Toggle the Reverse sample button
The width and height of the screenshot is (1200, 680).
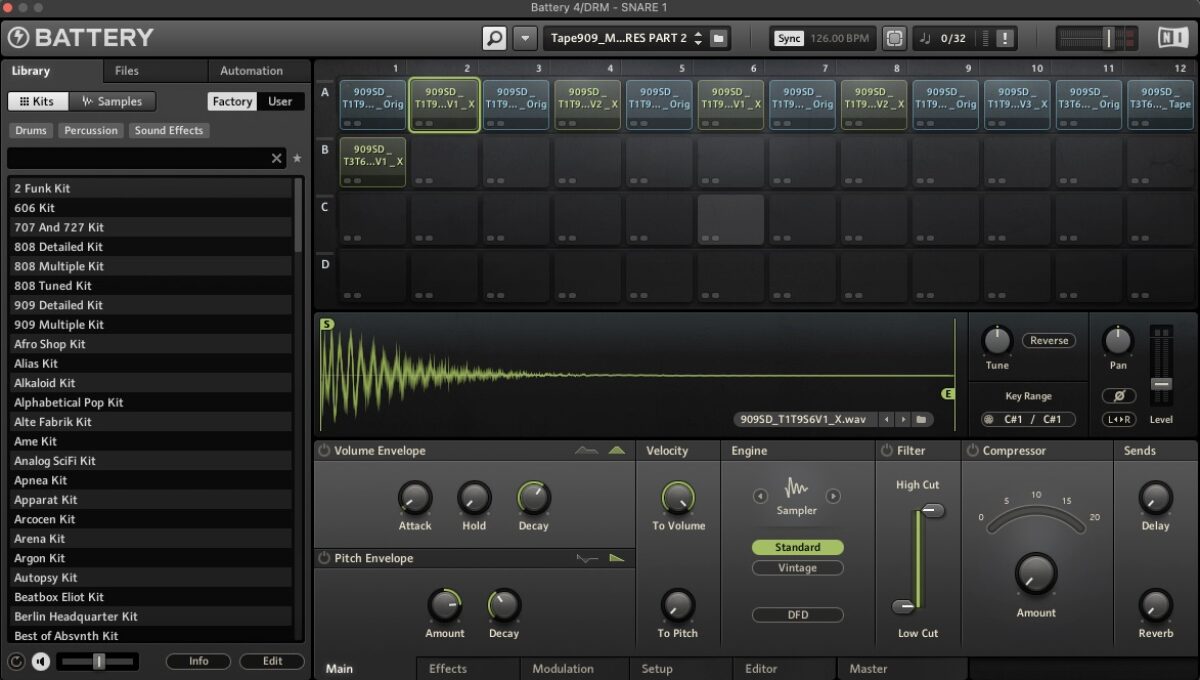1049,341
